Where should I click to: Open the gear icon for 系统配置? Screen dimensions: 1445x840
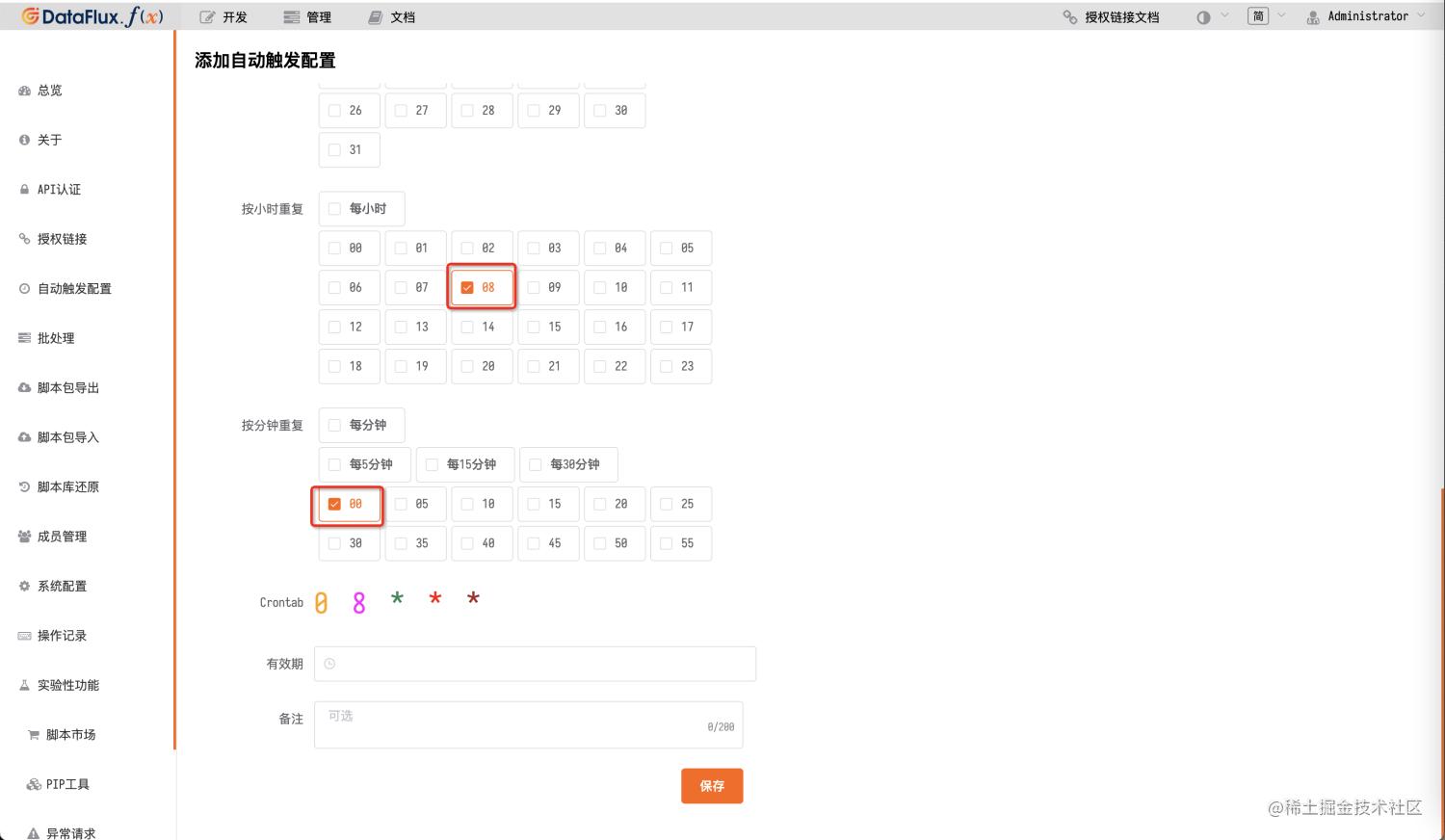coord(25,586)
